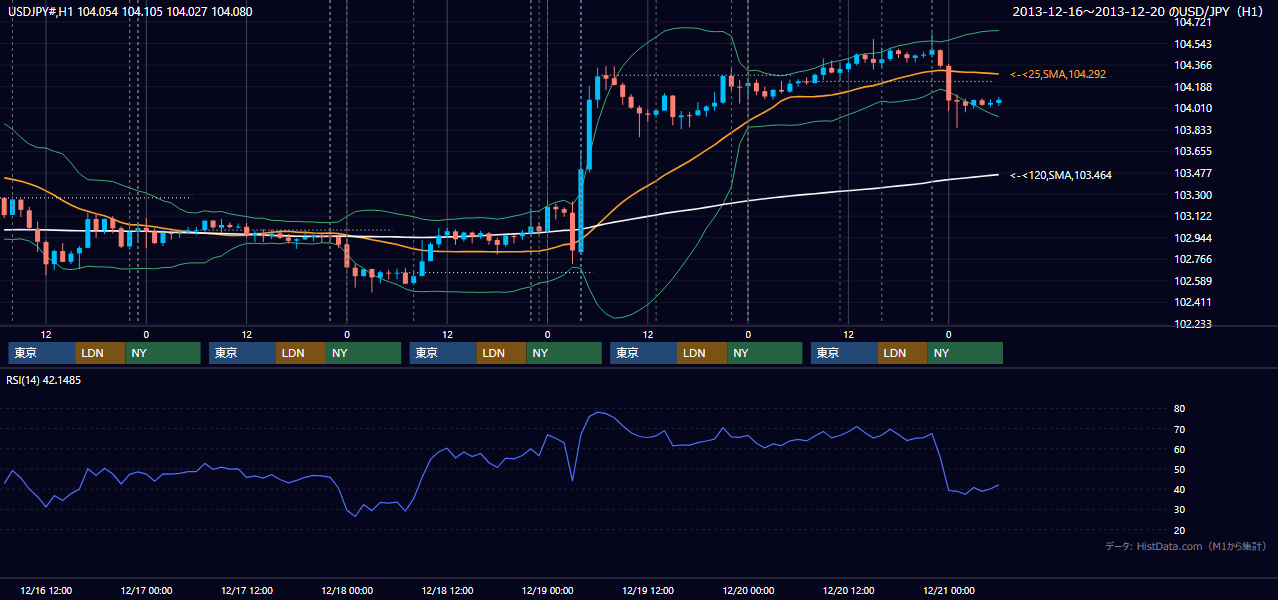1278x600 pixels.
Task: Select the rightmost NY session block
Action: [x=965, y=353]
